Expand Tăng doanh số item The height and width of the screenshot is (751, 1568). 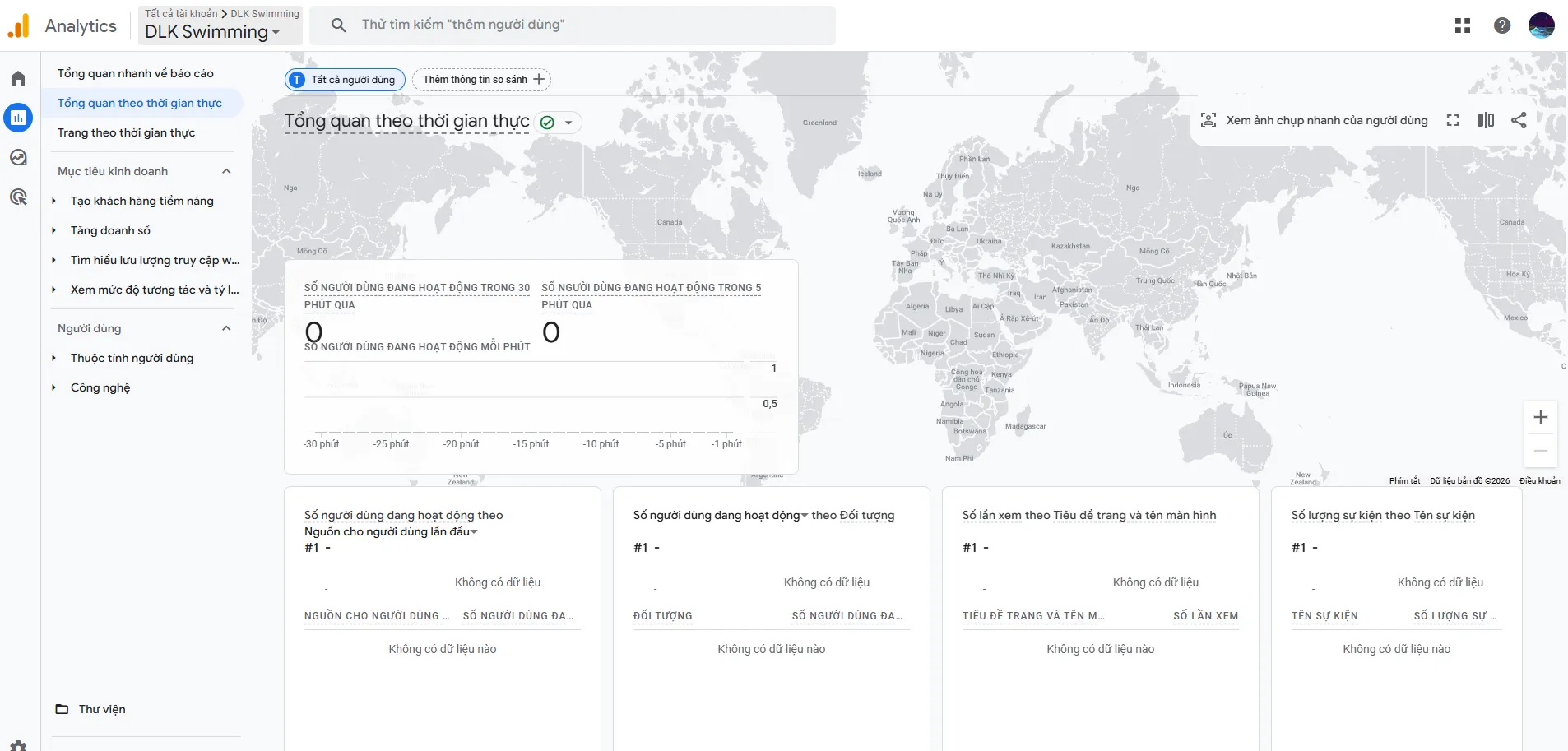tap(54, 230)
